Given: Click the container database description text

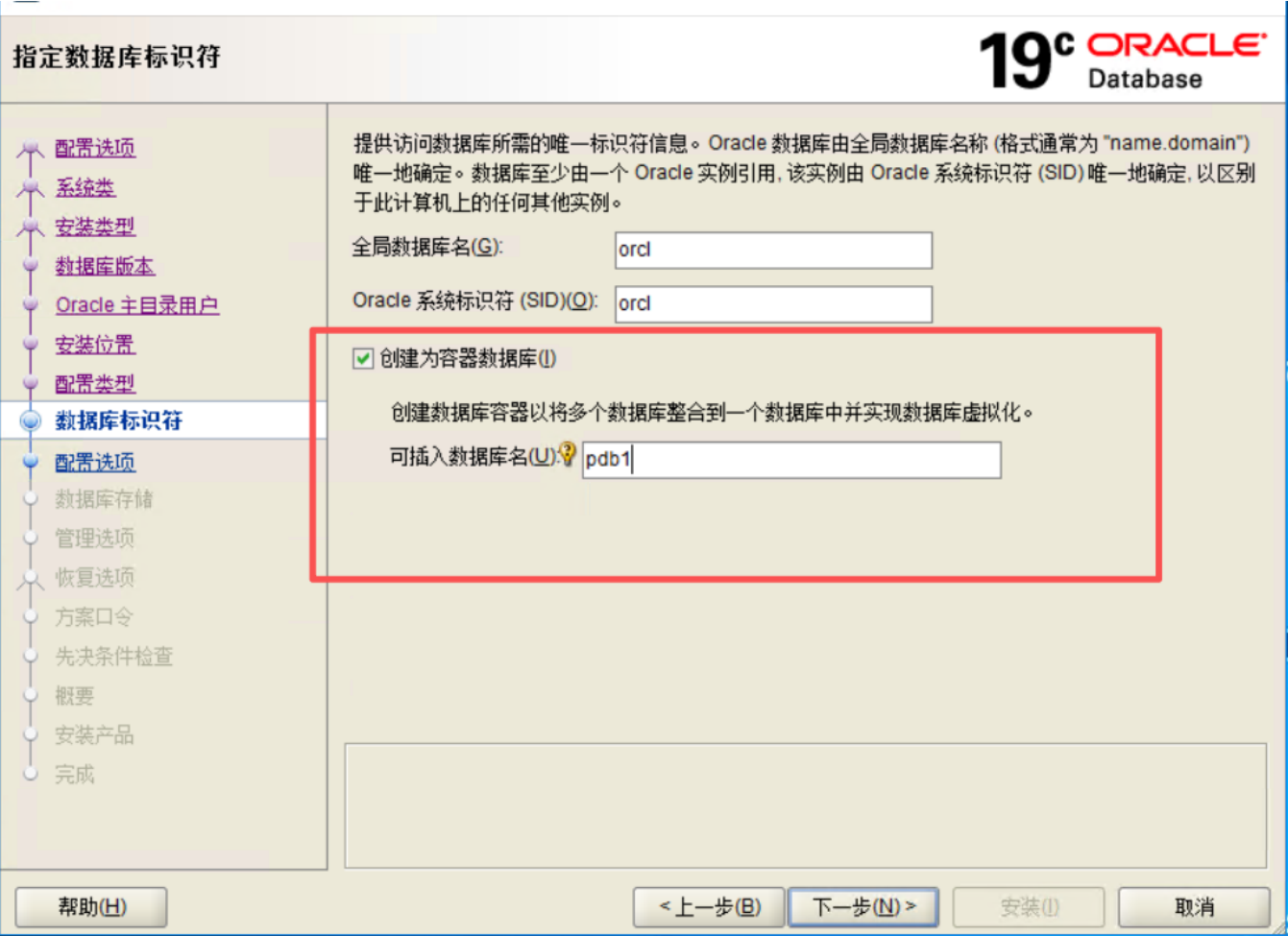Looking at the screenshot, I should point(713,413).
